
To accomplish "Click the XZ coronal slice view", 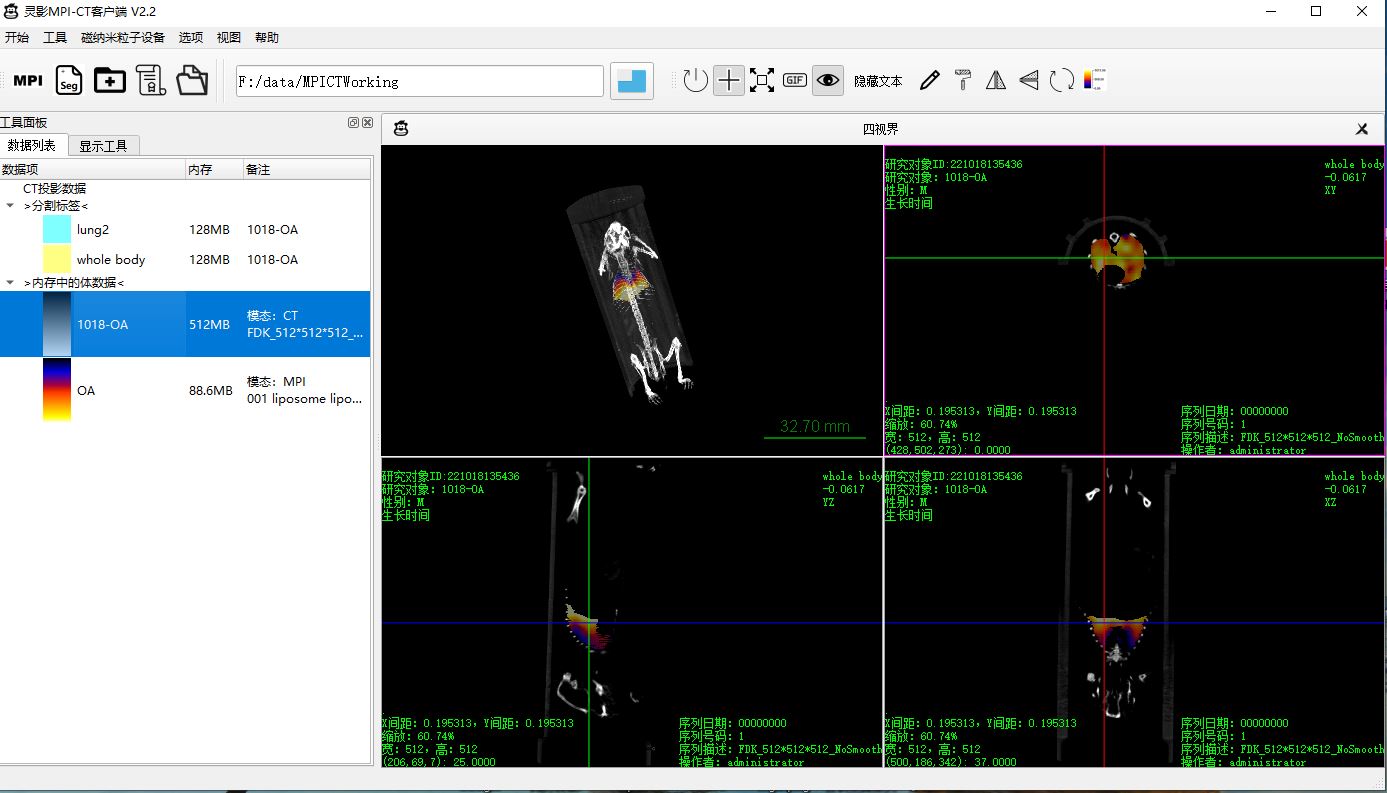I will [x=1135, y=613].
